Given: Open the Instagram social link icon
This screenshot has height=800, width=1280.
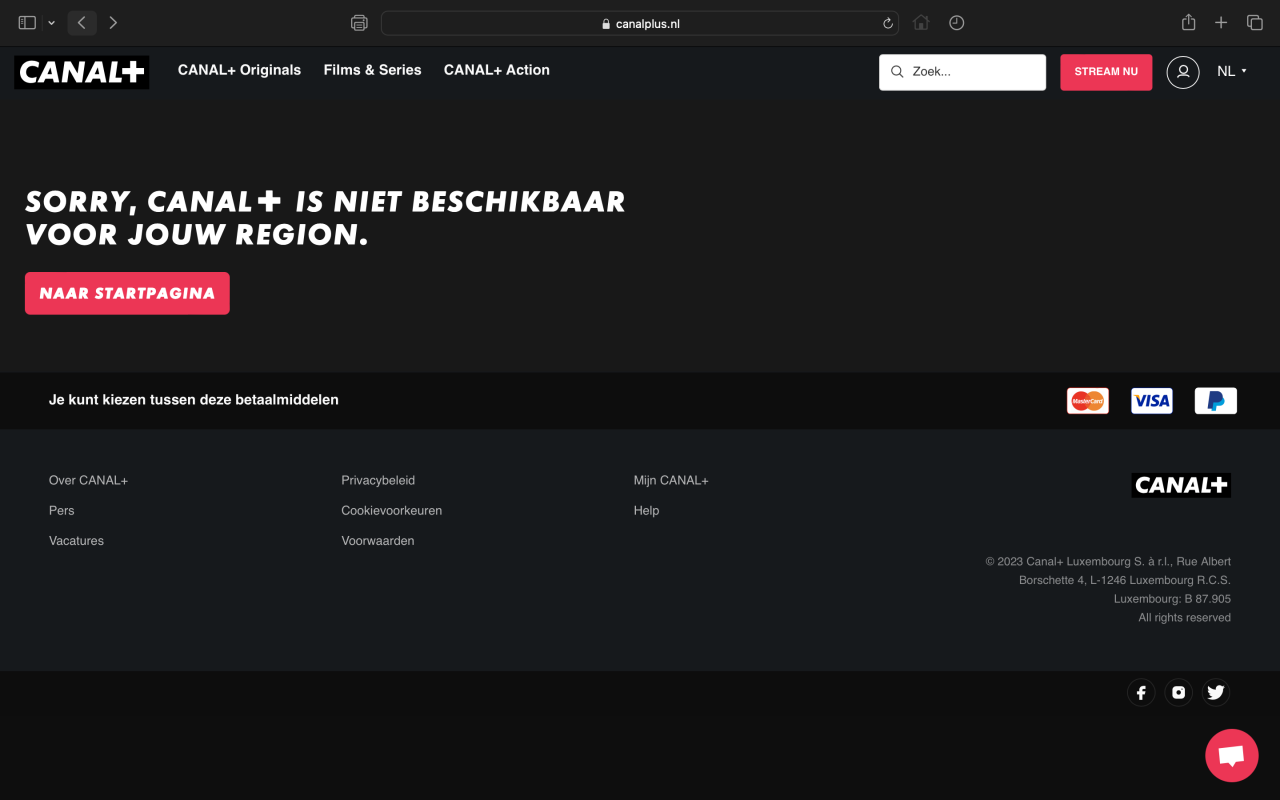Looking at the screenshot, I should [1178, 692].
